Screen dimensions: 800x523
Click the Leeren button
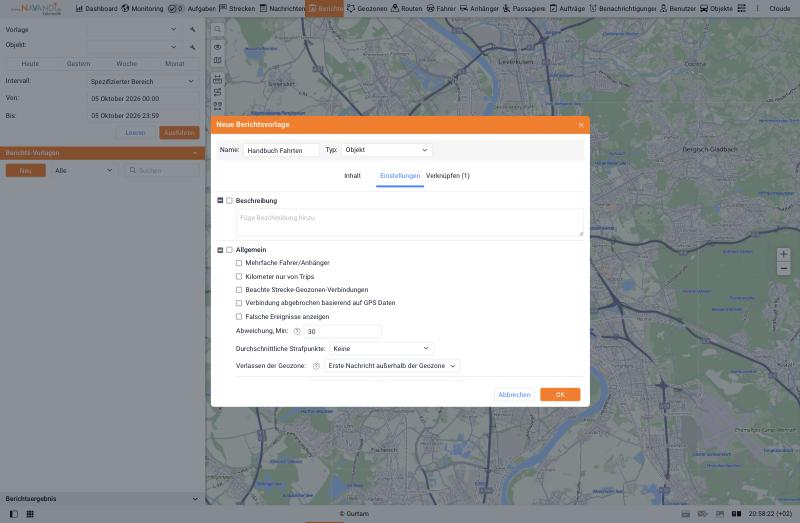point(135,133)
